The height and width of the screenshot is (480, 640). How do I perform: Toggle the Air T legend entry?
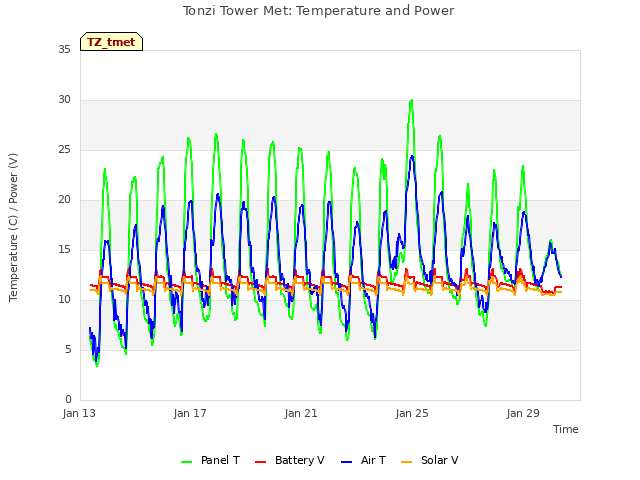363,460
